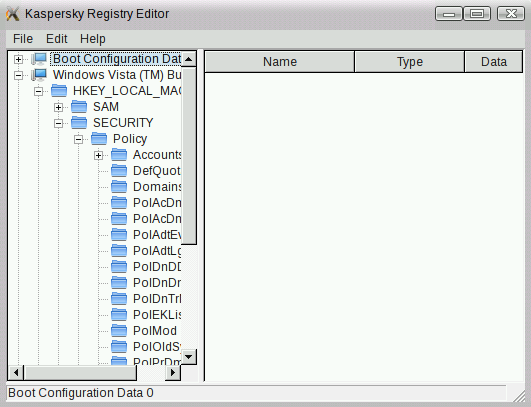Screen dimensions: 531x407
Task: Click the tree scroll right arrow
Action: tap(173, 372)
